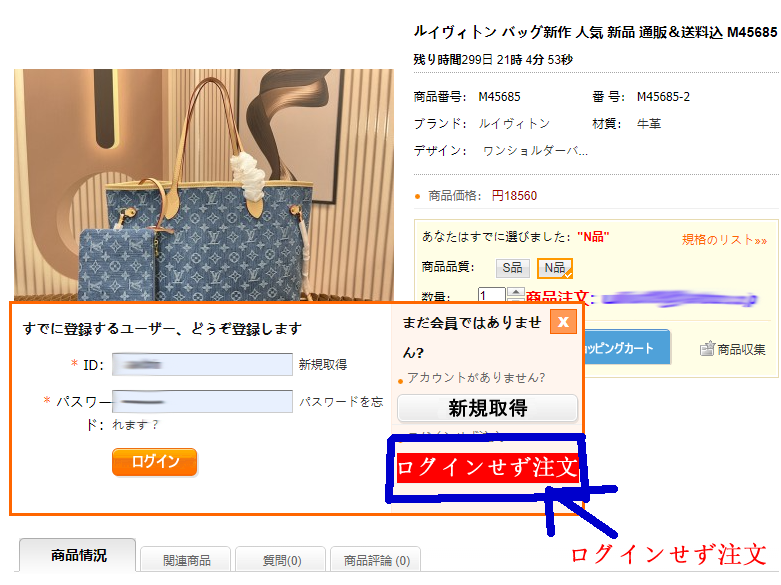Image resolution: width=781 pixels, height=585 pixels.
Task: Click the denim bag product image
Action: coord(204,185)
